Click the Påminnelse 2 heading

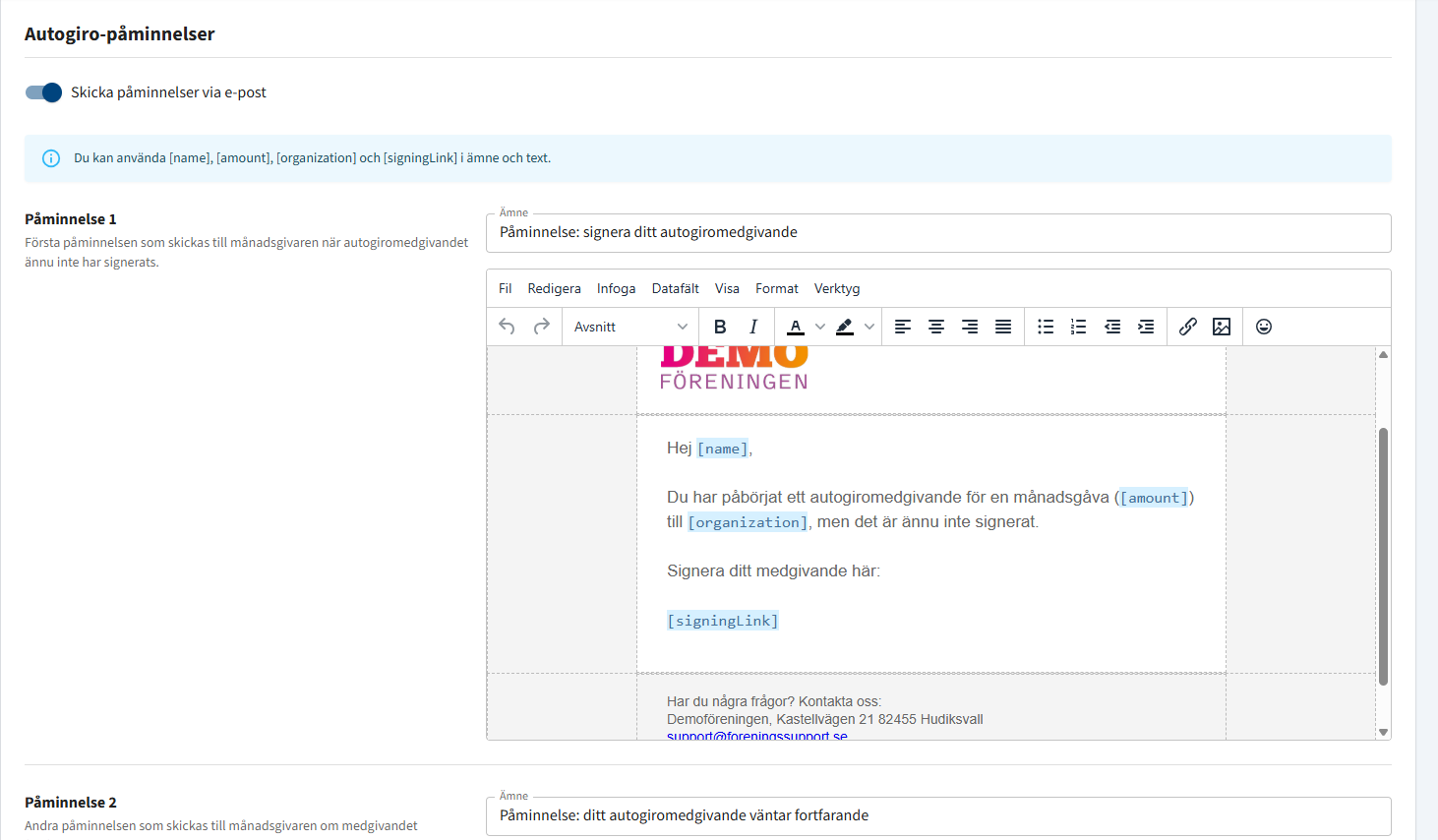tap(71, 803)
